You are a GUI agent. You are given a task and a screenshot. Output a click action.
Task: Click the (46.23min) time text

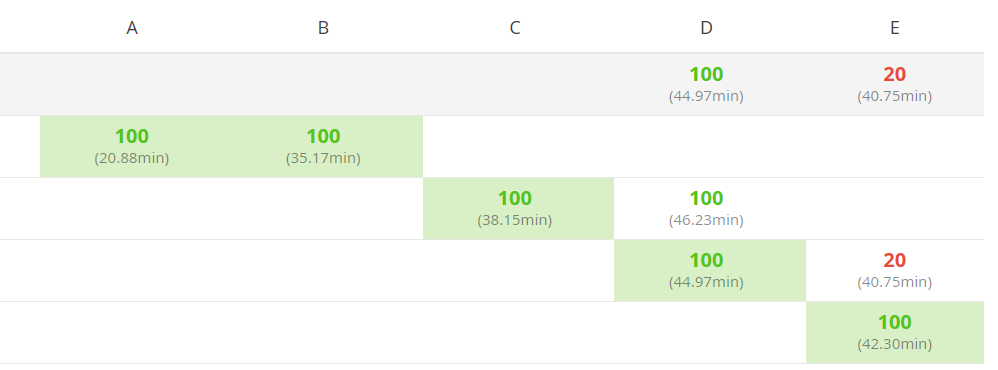coord(706,220)
